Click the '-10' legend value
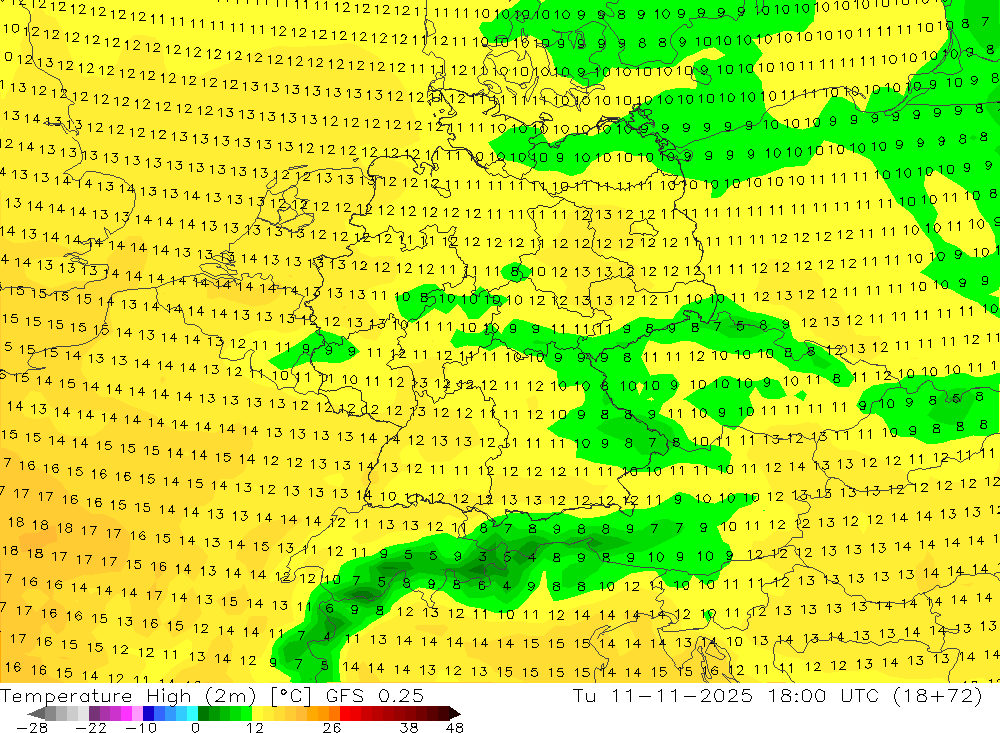Viewport: 1000px width, 733px height. 140,727
